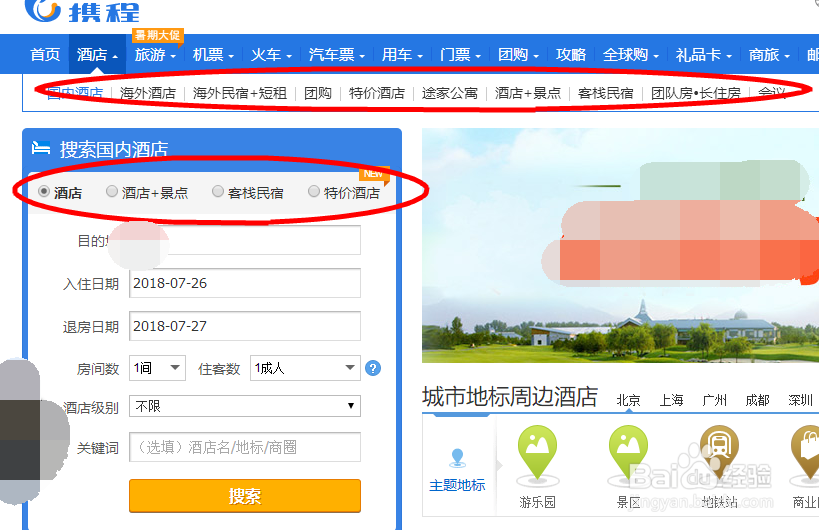This screenshot has height=530, width=819.
Task: Click the 目的地 destination input field
Action: (x=245, y=240)
